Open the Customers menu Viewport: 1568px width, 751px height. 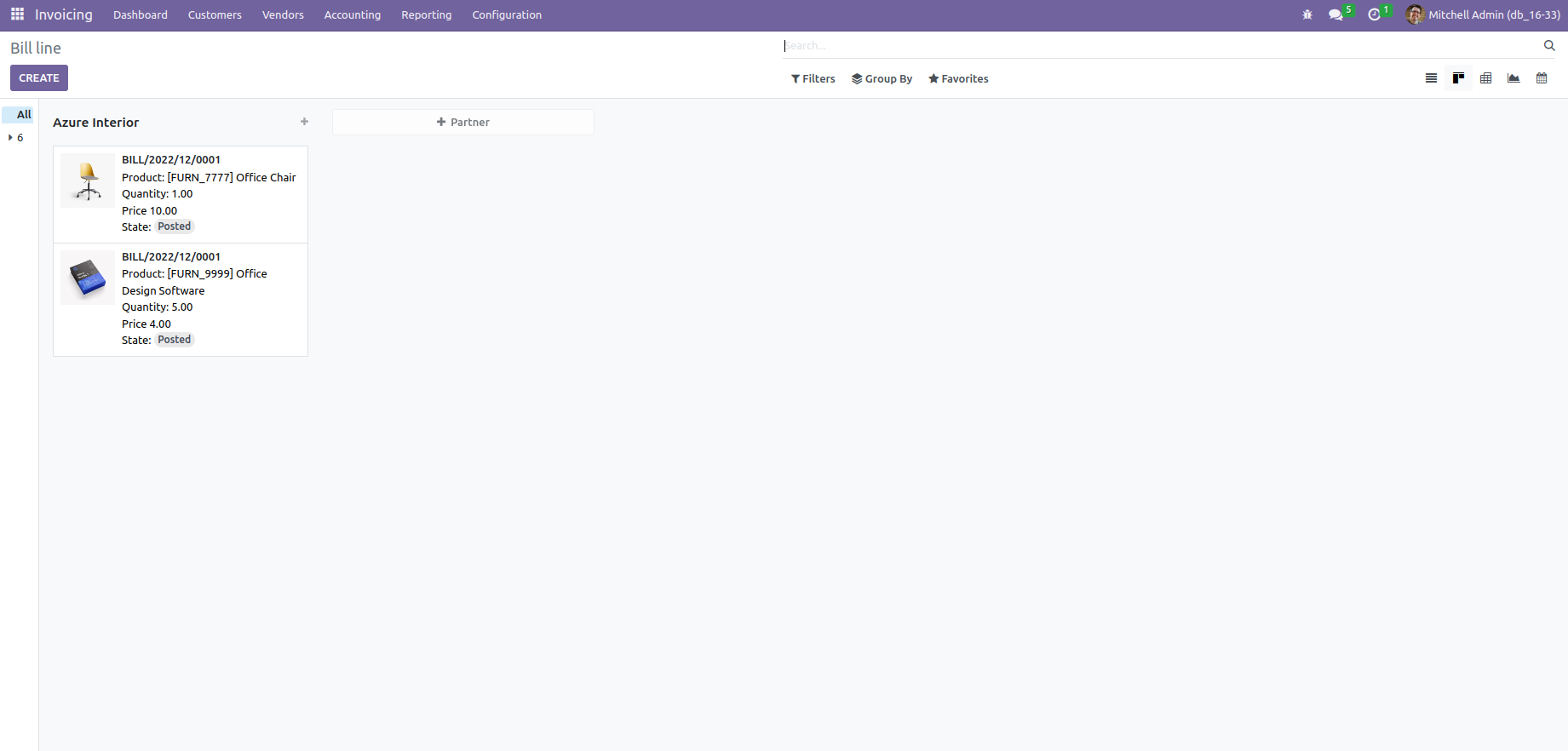point(215,14)
